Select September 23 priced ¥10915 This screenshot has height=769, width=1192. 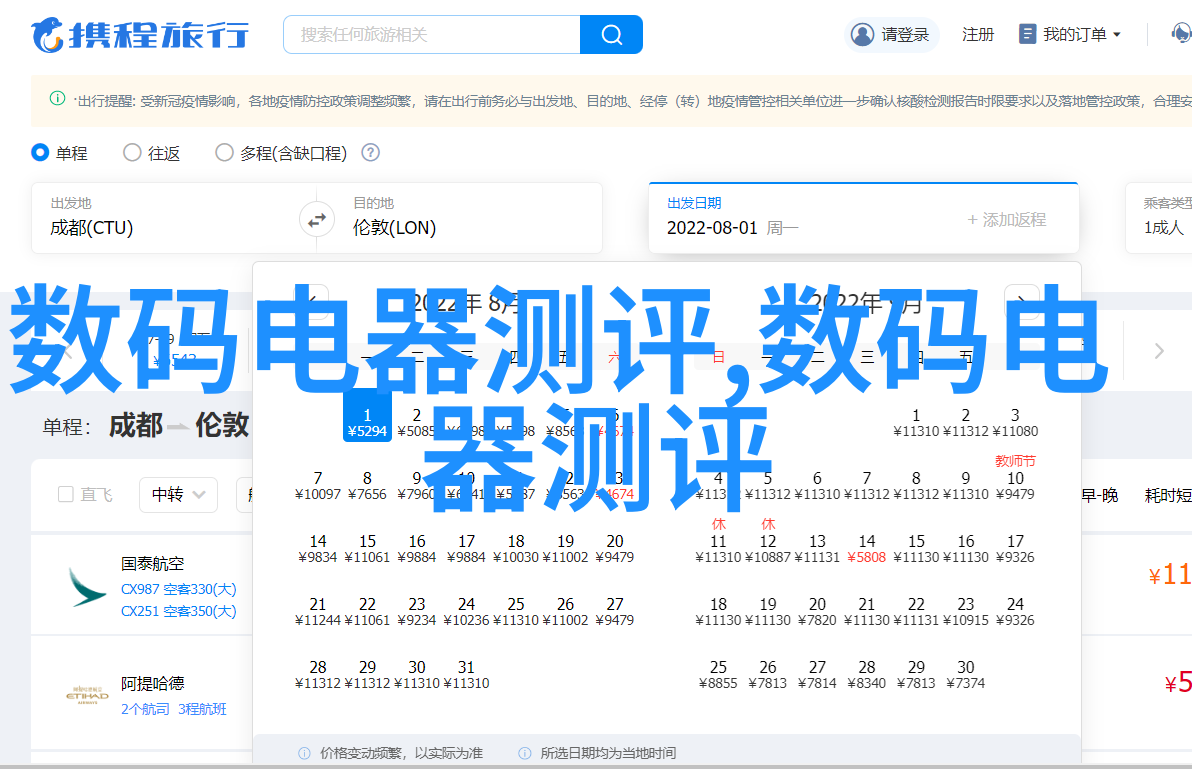(965, 612)
